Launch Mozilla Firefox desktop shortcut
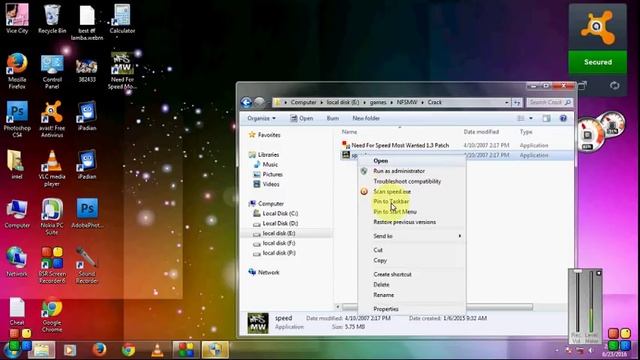 tap(17, 71)
